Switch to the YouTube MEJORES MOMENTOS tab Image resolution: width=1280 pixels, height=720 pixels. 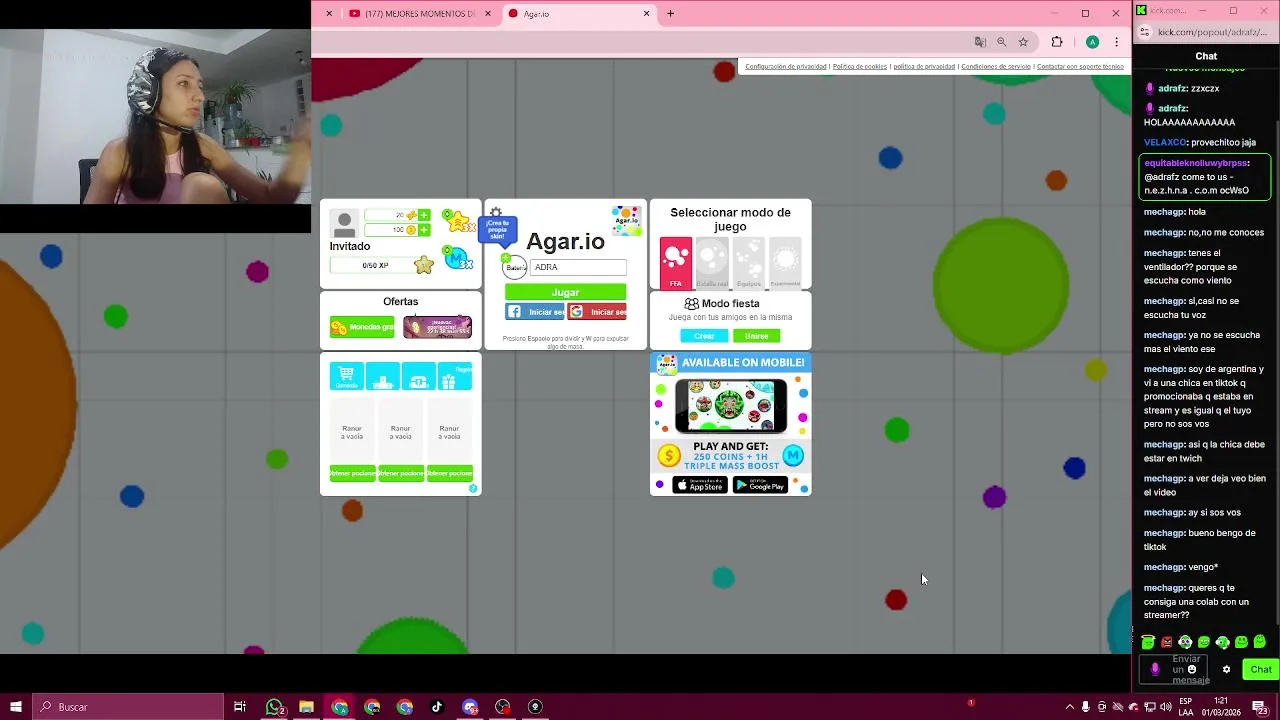(x=420, y=14)
